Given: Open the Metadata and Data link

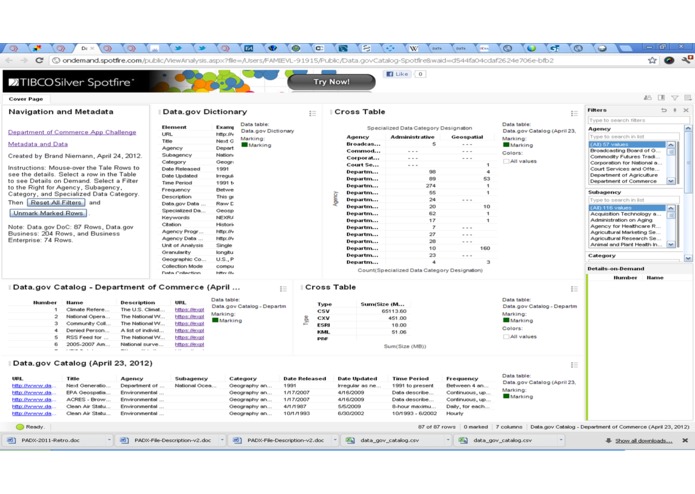Looking at the screenshot, I should (x=38, y=144).
